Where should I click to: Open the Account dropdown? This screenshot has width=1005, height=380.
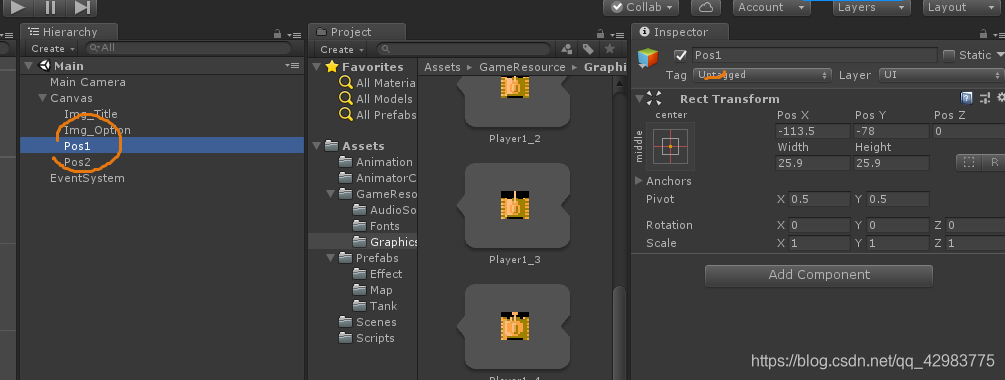[772, 7]
